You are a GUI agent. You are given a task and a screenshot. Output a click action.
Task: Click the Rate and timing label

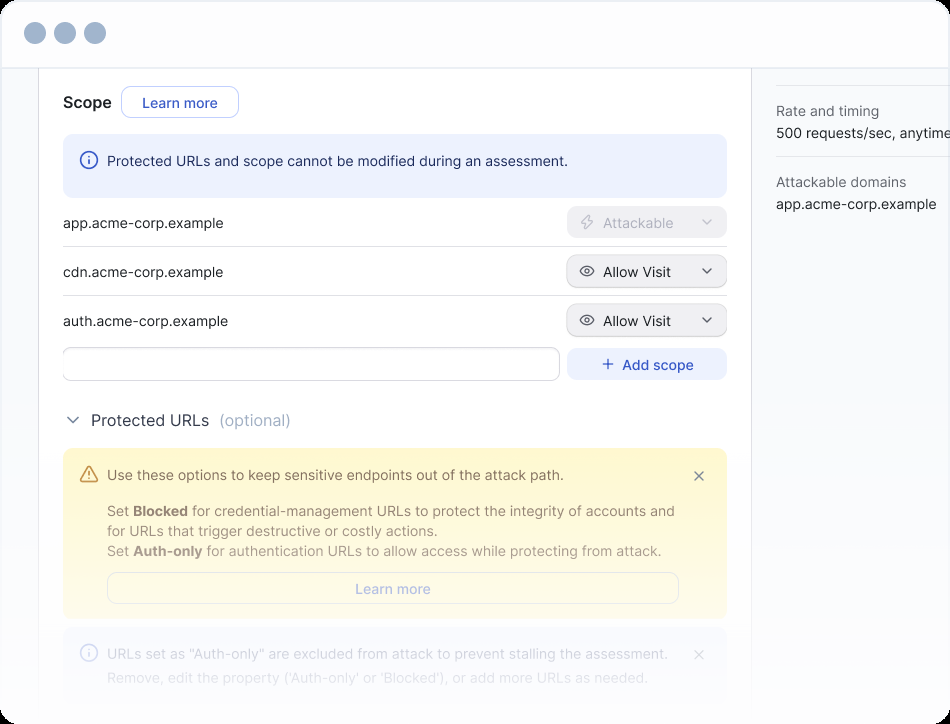[x=827, y=111]
